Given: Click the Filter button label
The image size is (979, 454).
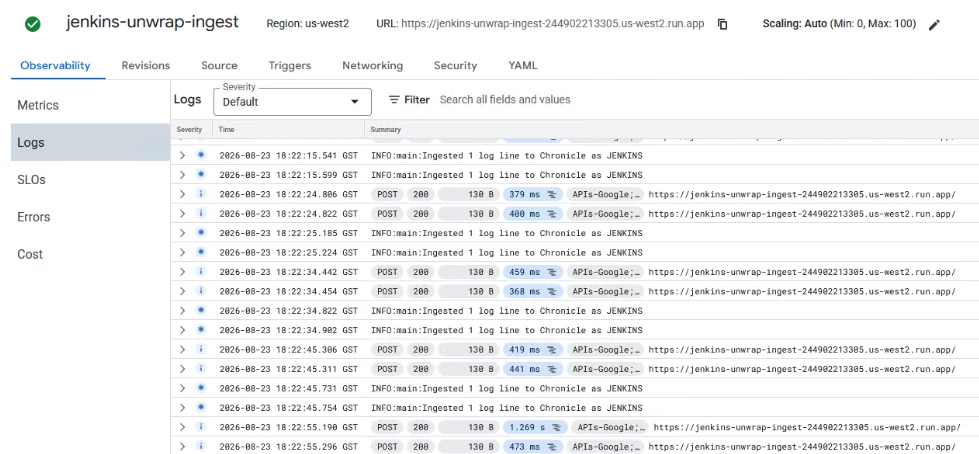Looking at the screenshot, I should pos(416,100).
